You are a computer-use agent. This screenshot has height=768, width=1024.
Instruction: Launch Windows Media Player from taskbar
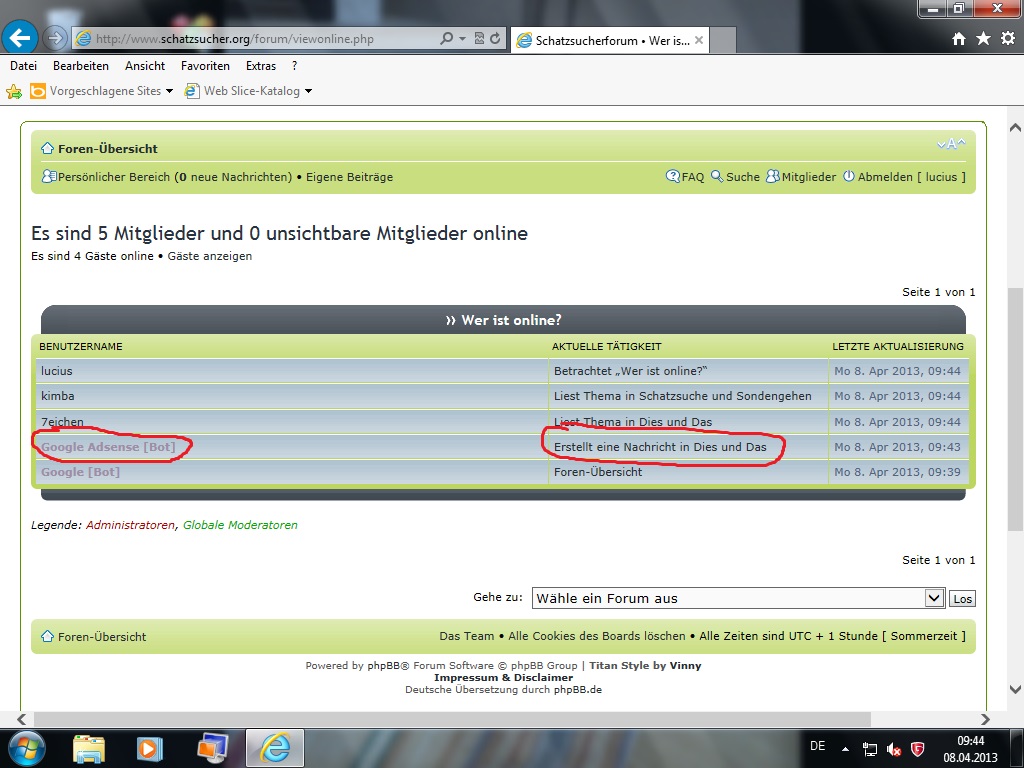click(150, 748)
